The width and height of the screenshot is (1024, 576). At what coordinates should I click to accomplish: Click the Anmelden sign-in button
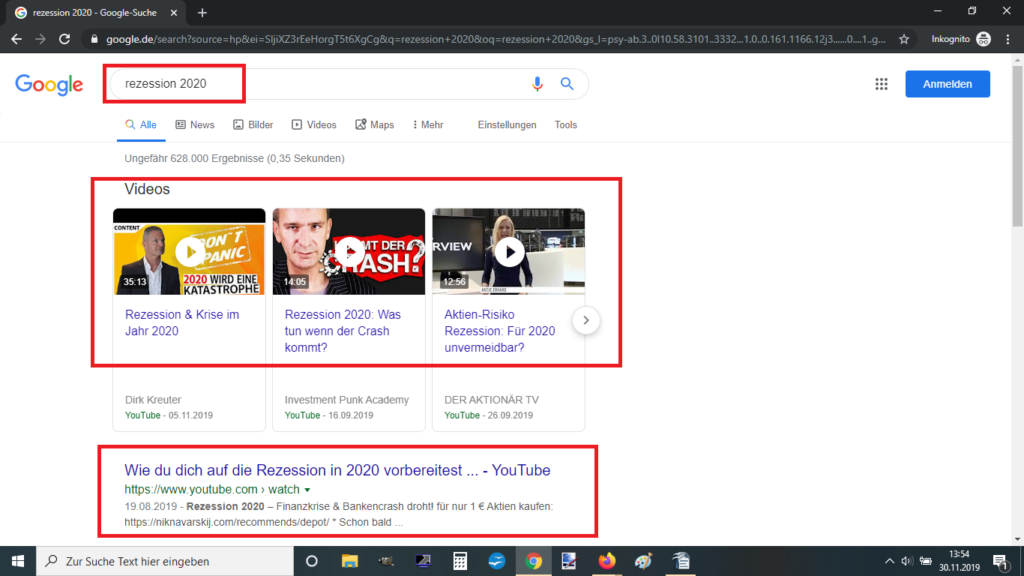(x=947, y=84)
